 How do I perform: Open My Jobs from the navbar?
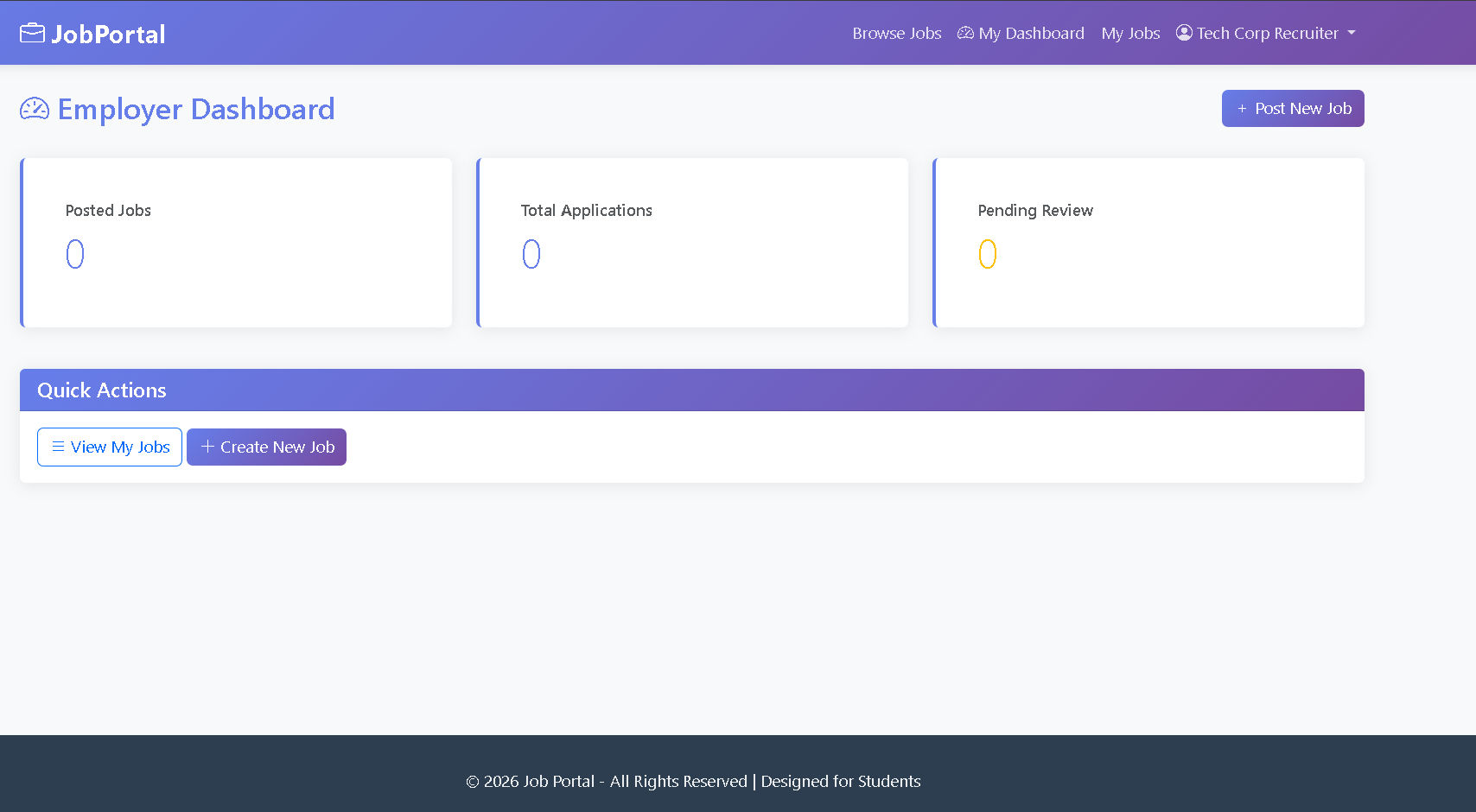tap(1130, 33)
